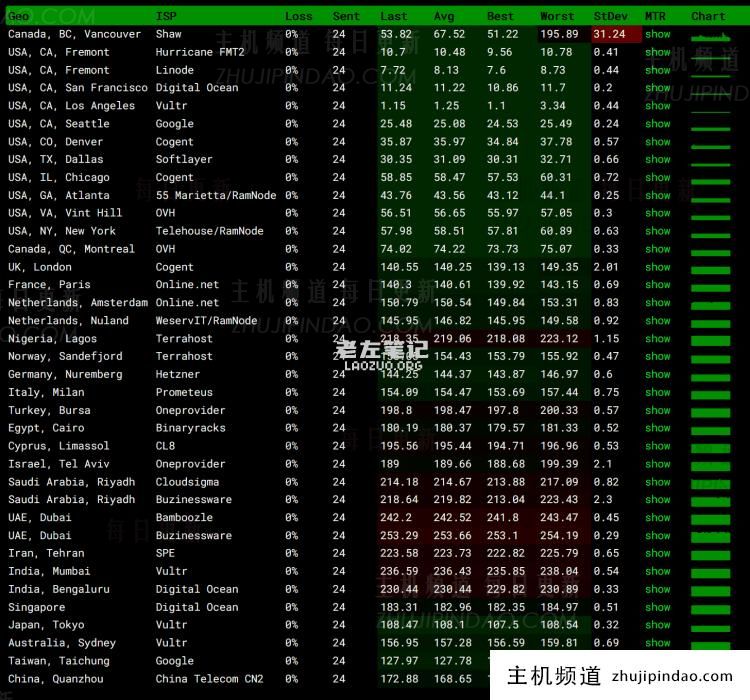Sort by the Loss column header

[298, 16]
